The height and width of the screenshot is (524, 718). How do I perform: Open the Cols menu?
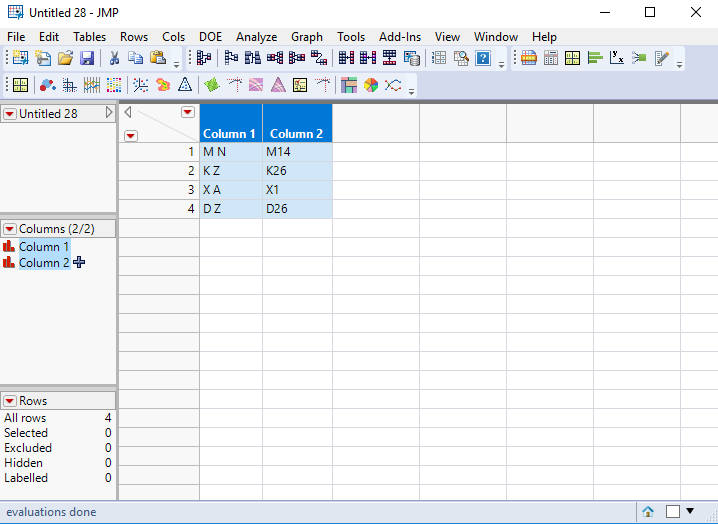tap(174, 37)
